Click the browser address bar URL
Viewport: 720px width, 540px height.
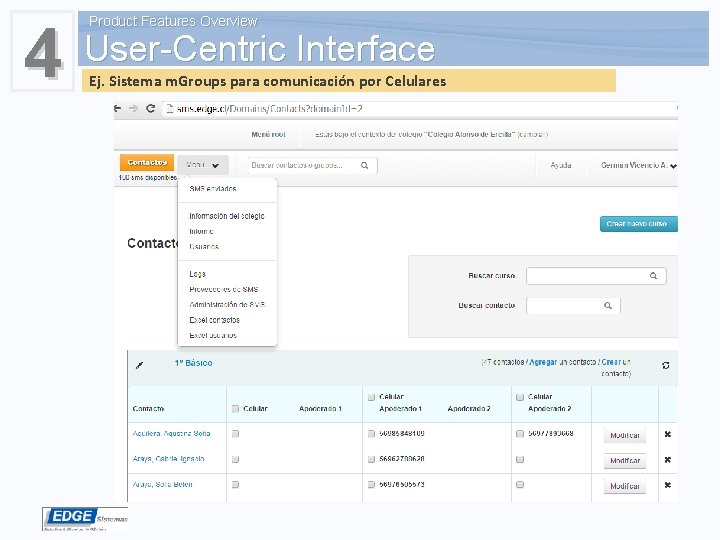(270, 109)
